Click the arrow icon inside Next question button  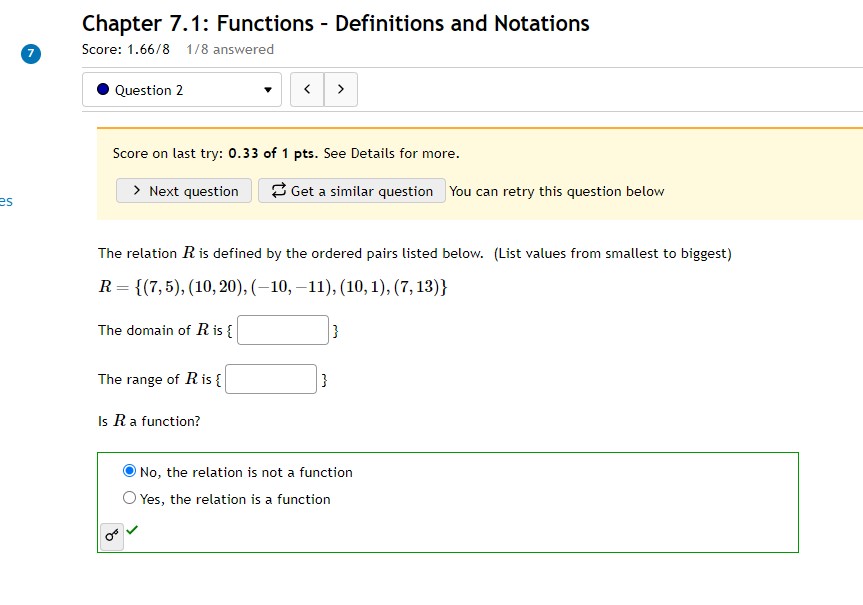pos(135,190)
